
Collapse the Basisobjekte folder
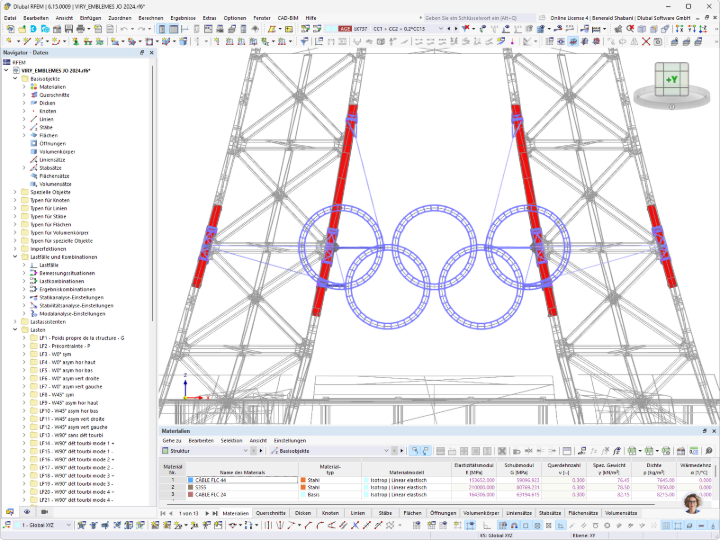point(15,79)
